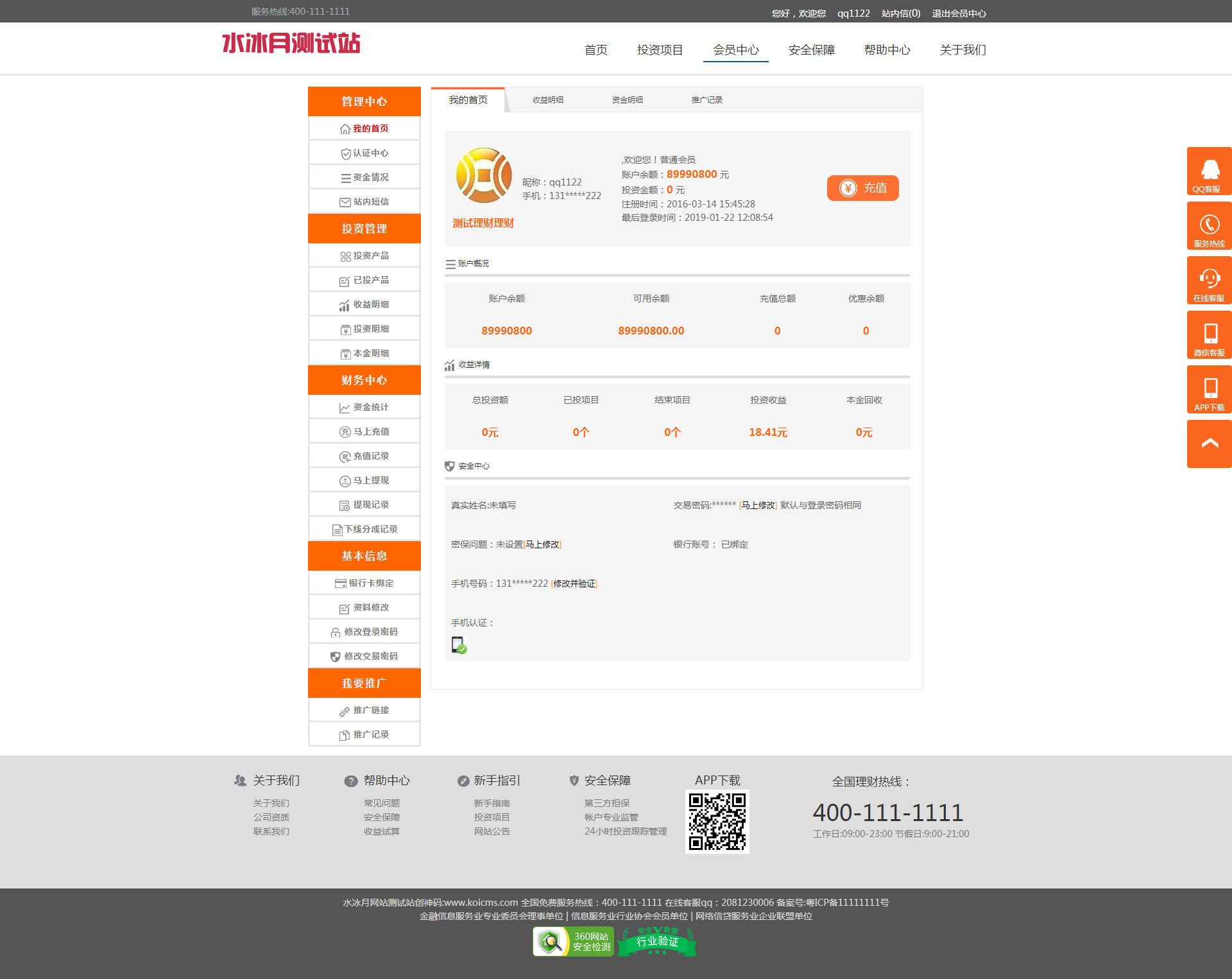Switch to the 推广记录 tab
Viewport: 1232px width, 979px height.
click(x=707, y=100)
